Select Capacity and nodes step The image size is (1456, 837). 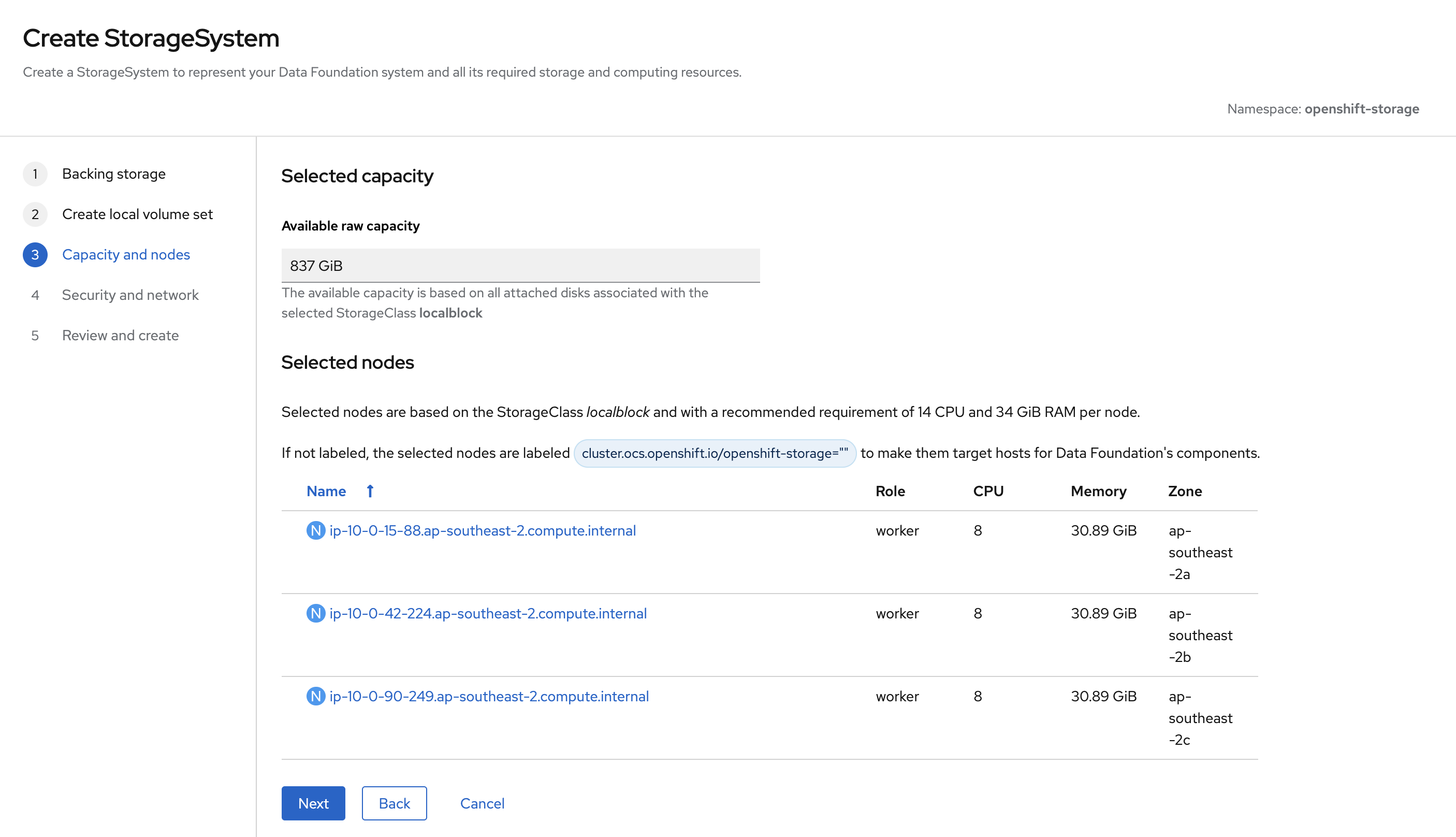[x=126, y=255]
